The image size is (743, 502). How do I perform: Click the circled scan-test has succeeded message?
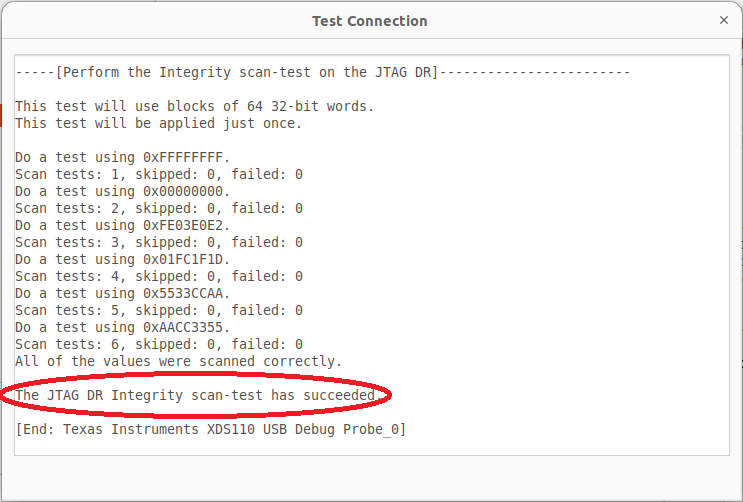tap(198, 395)
